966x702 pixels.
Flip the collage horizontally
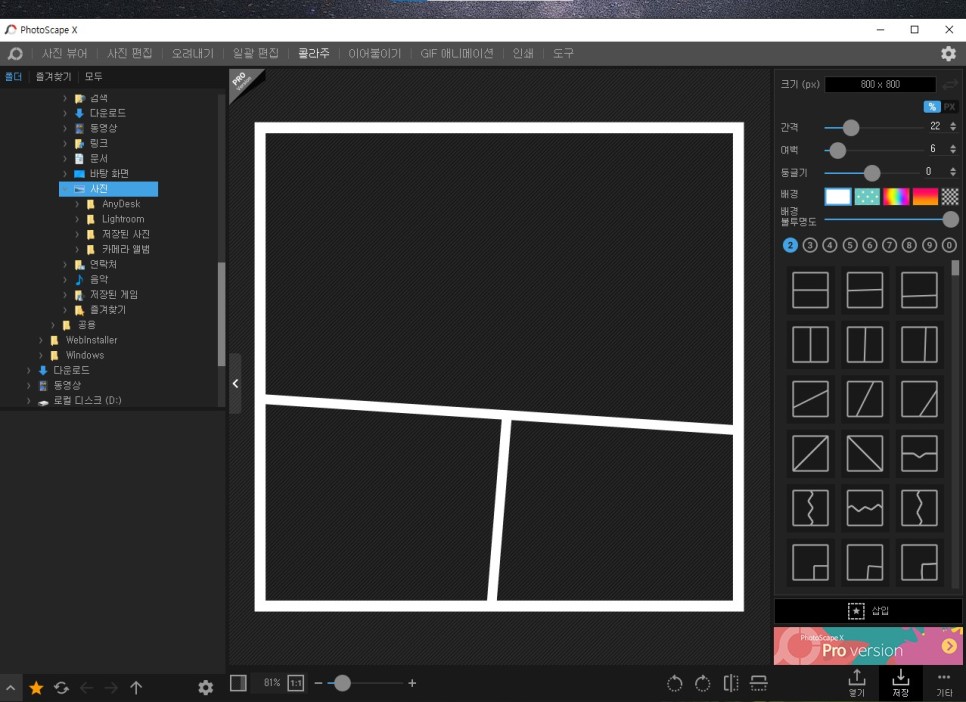731,683
